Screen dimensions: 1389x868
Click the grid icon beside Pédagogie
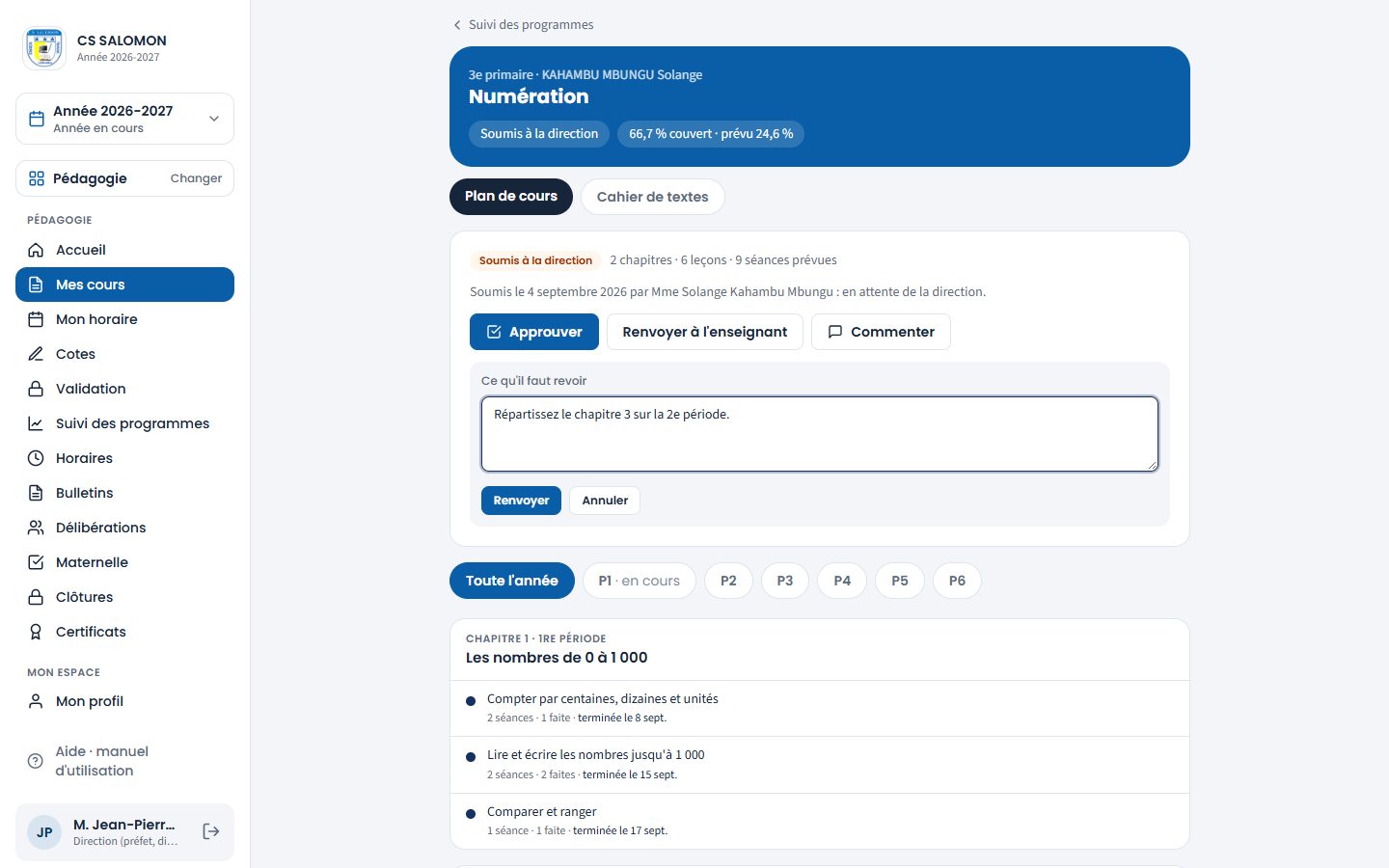[37, 178]
